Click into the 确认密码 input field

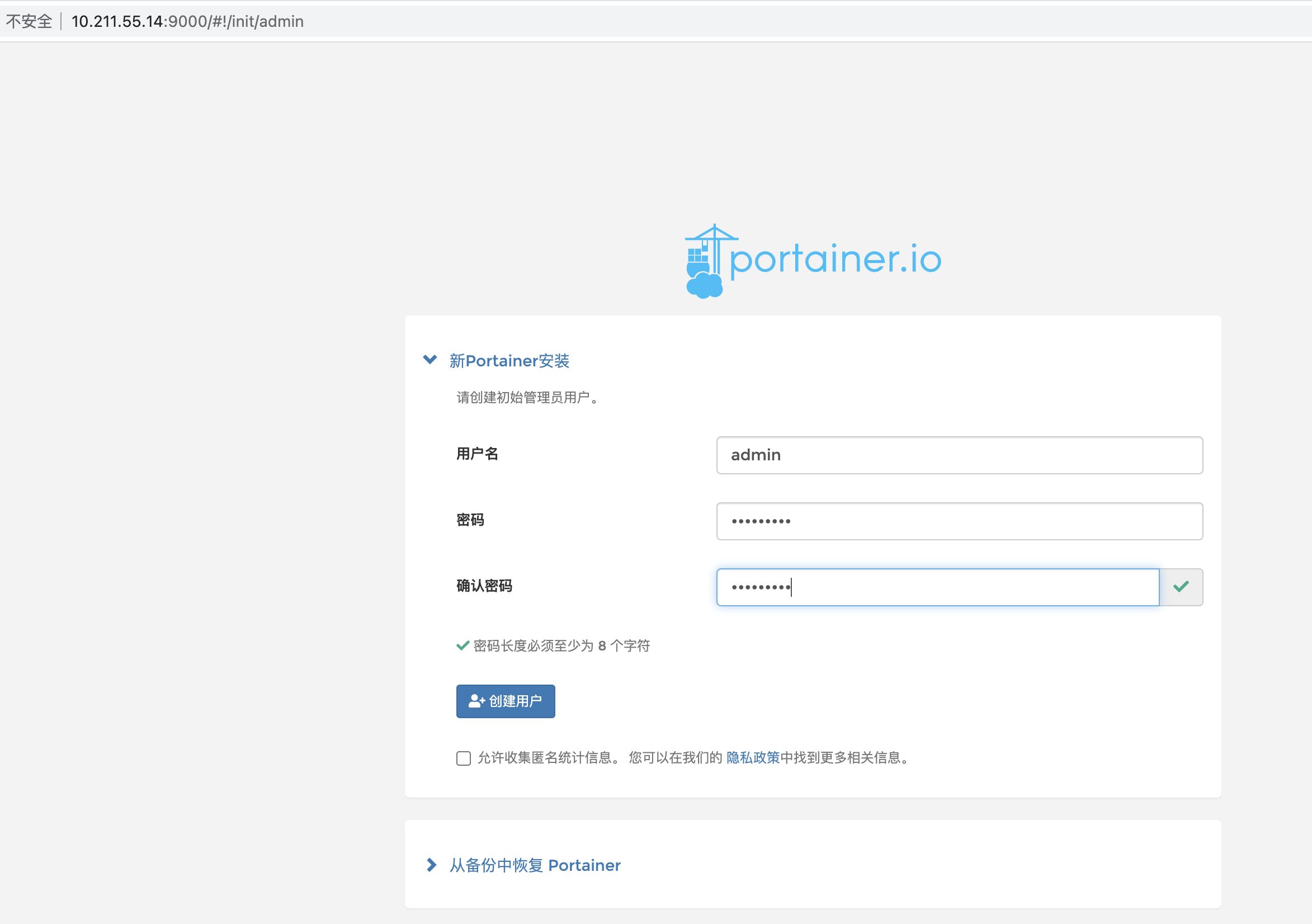point(937,587)
